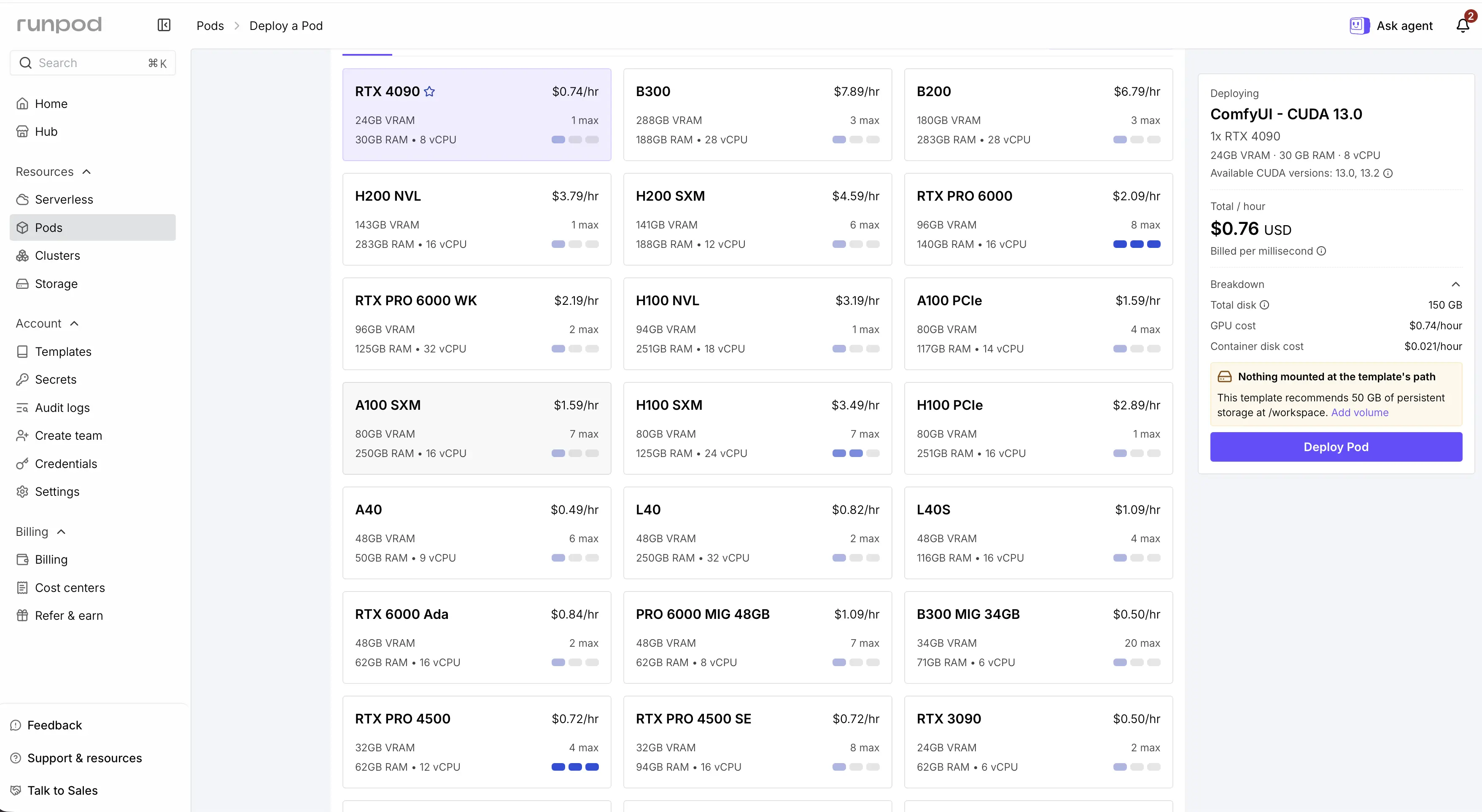Choose the H100 SXM GPU card
This screenshot has width=1482, height=812.
758,428
